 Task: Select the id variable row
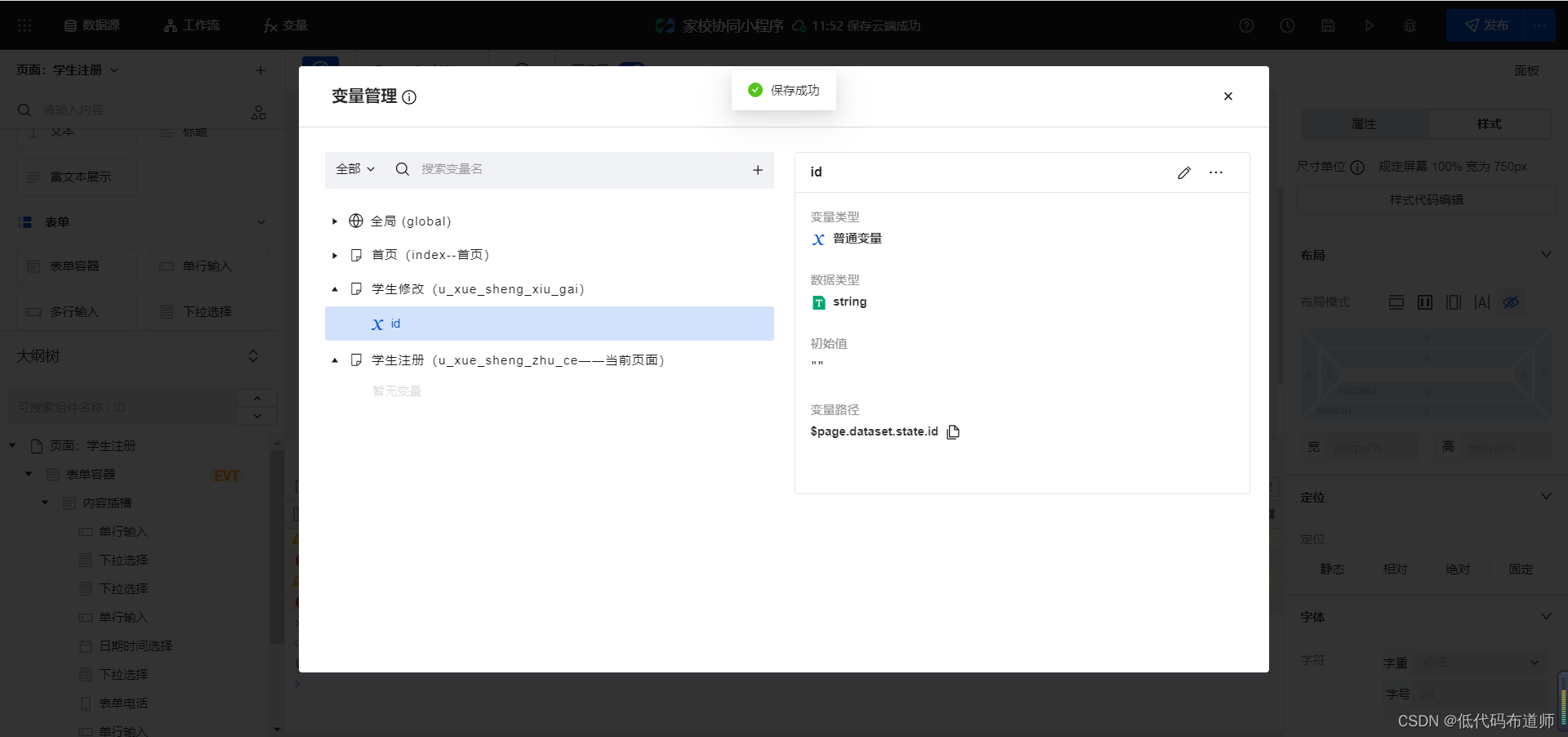pos(550,324)
